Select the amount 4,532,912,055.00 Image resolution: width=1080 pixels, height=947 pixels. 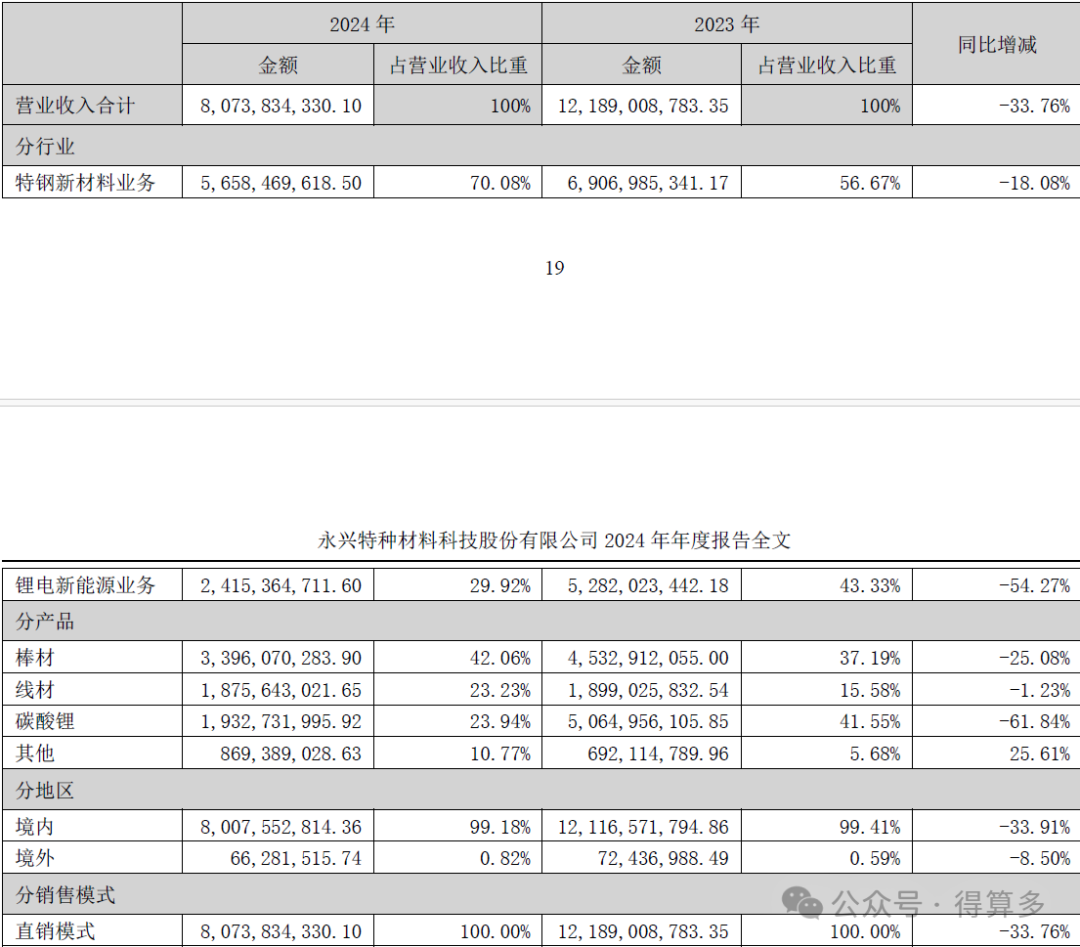pos(647,658)
